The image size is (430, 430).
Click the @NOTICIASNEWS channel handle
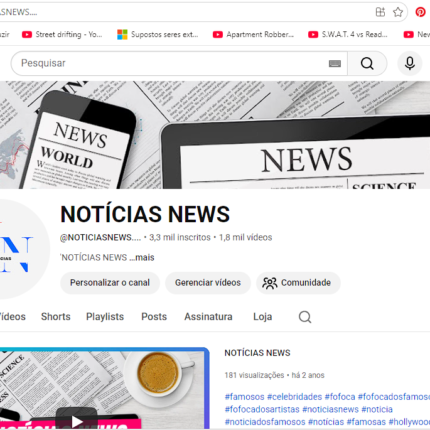(x=100, y=237)
